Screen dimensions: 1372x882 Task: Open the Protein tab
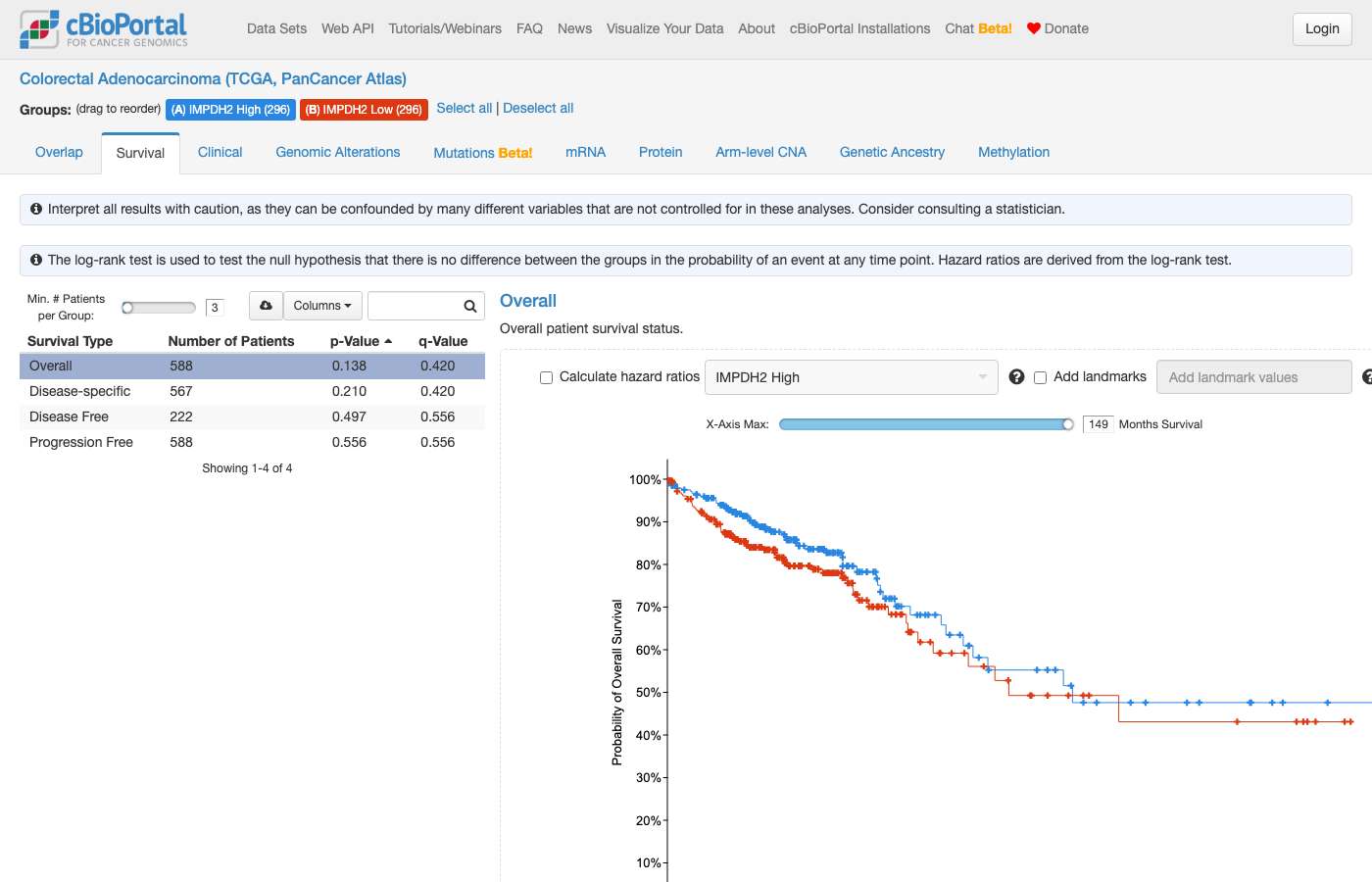pos(661,152)
